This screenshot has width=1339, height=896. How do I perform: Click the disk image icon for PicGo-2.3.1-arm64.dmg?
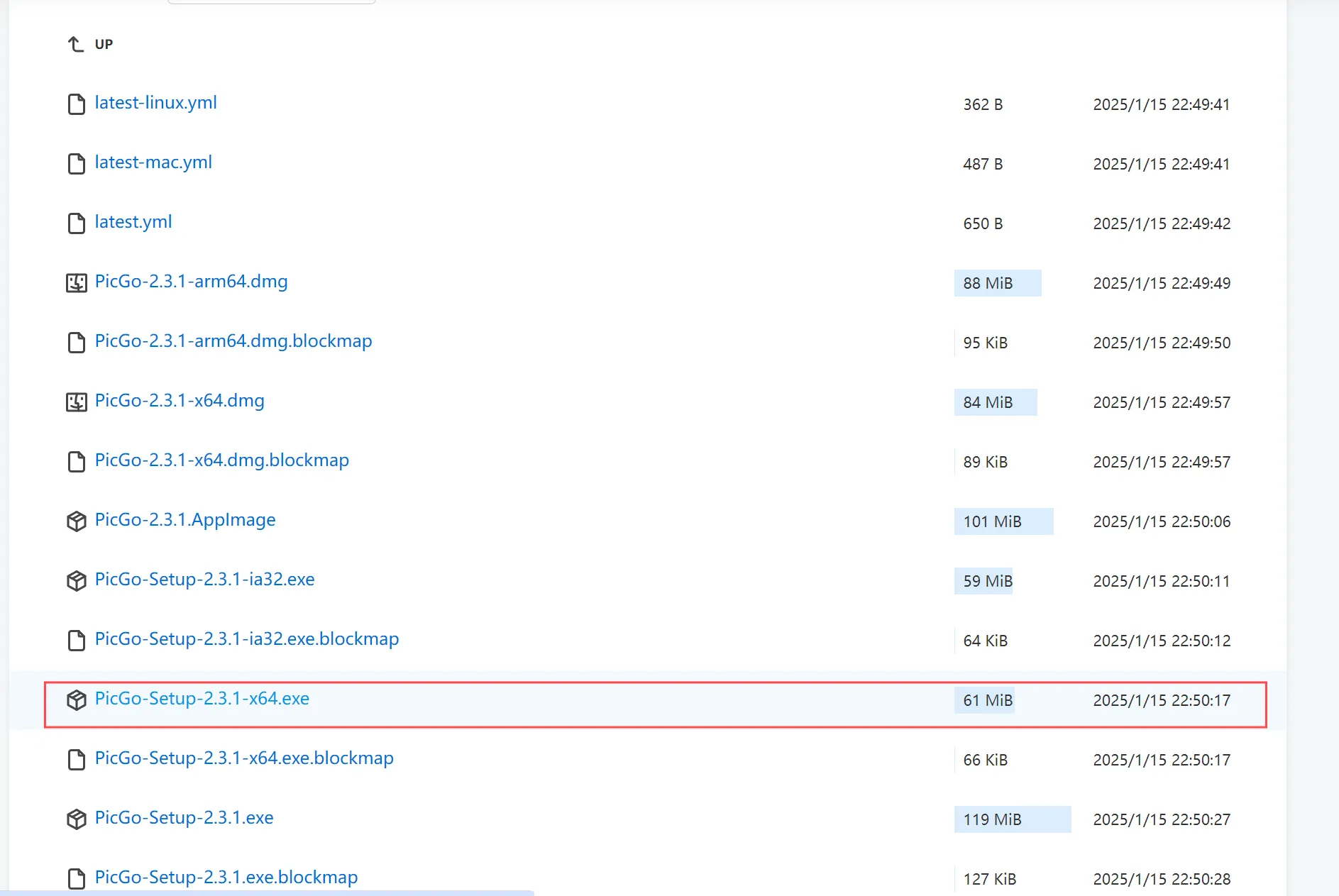coord(76,283)
